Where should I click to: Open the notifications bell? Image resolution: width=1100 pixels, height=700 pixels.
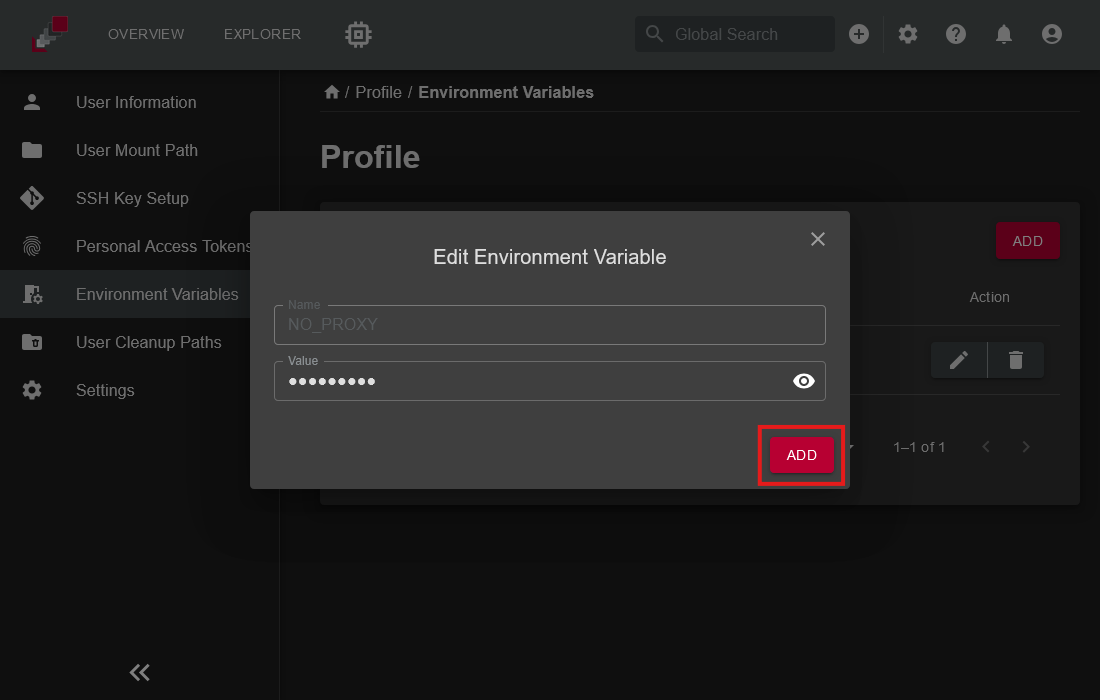pyautogui.click(x=1004, y=34)
